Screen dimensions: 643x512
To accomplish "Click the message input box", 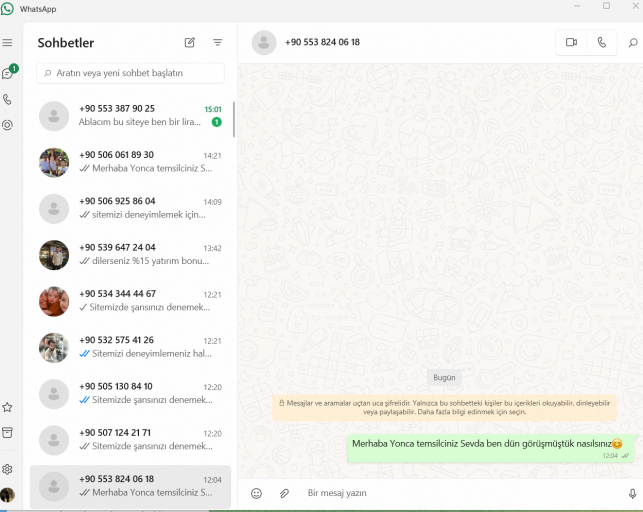I will point(463,493).
